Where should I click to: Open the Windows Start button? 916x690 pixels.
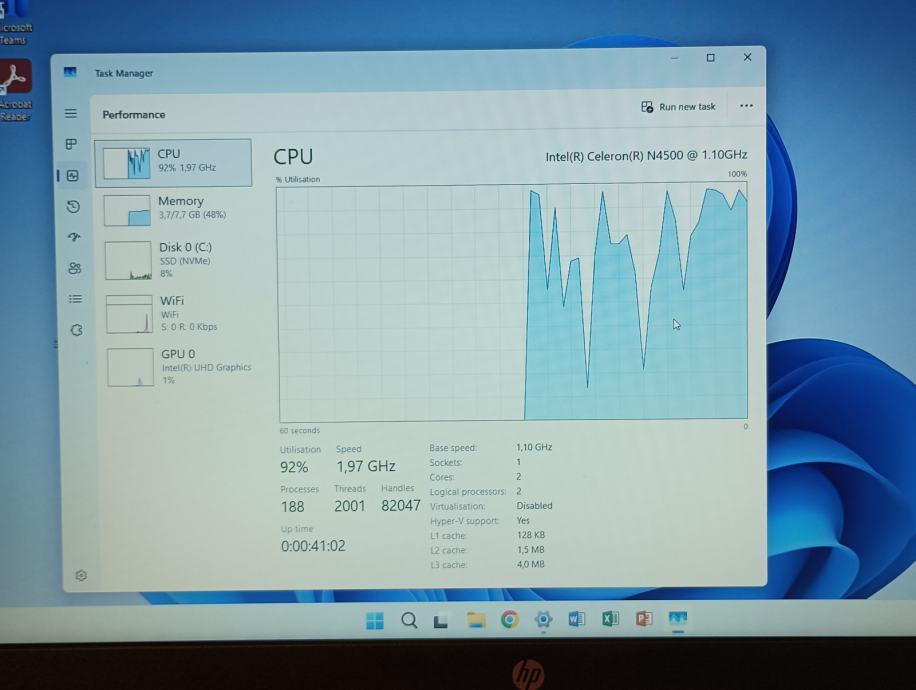click(x=375, y=620)
